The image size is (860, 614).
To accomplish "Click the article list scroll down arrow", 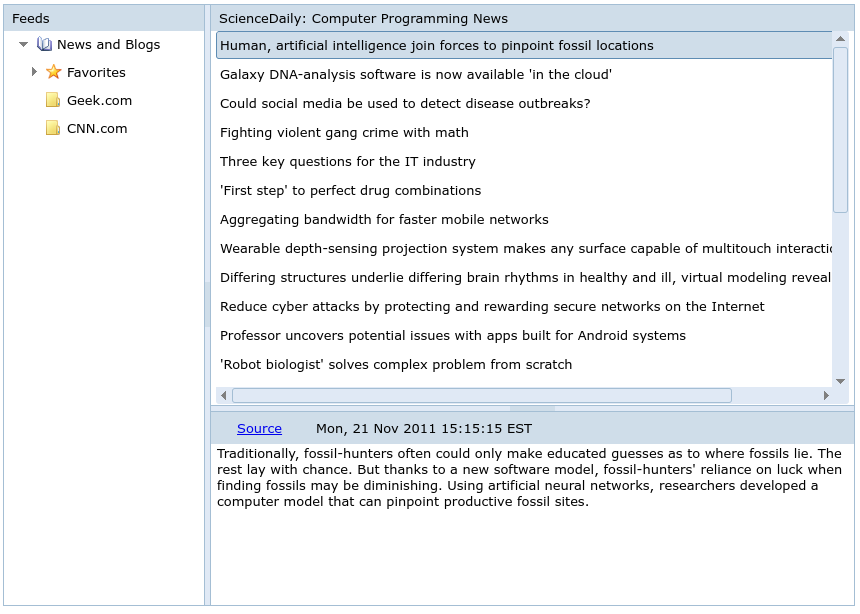I will (840, 381).
